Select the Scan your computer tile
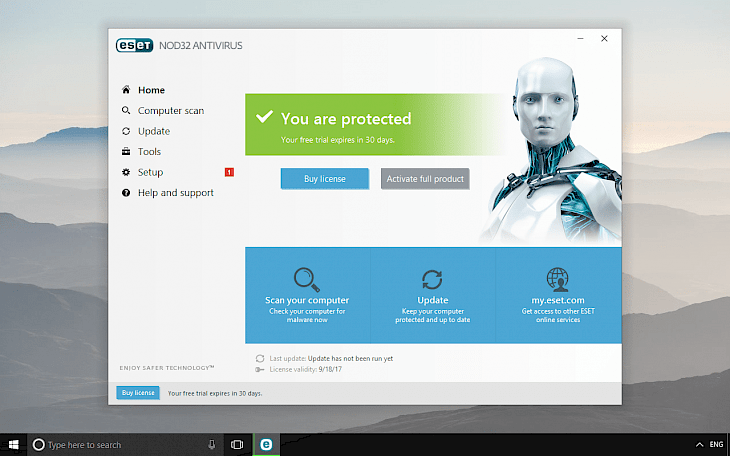 (307, 295)
